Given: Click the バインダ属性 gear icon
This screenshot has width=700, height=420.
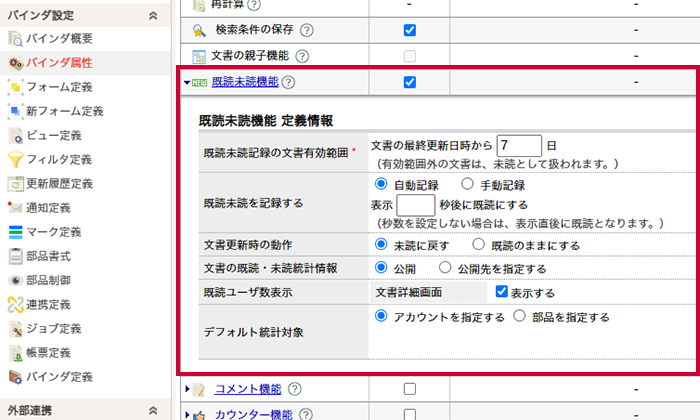Looking at the screenshot, I should coord(15,63).
